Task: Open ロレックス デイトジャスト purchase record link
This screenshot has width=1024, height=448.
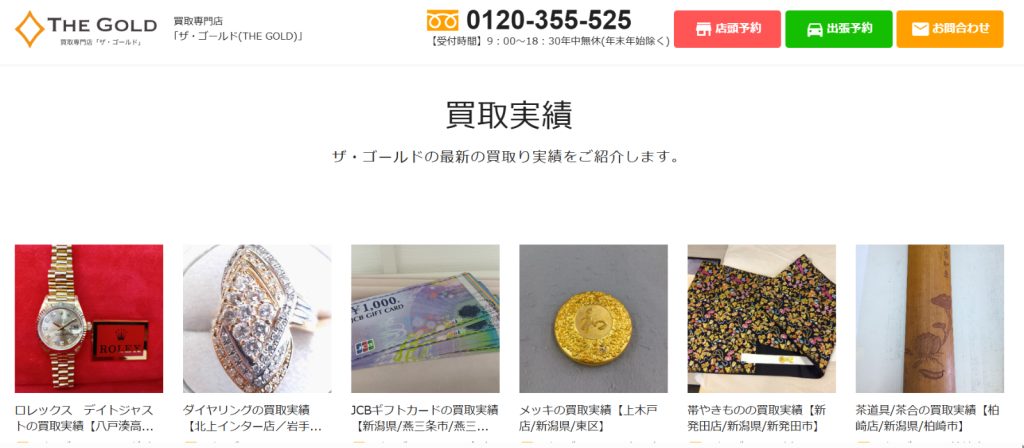Action: 85,419
